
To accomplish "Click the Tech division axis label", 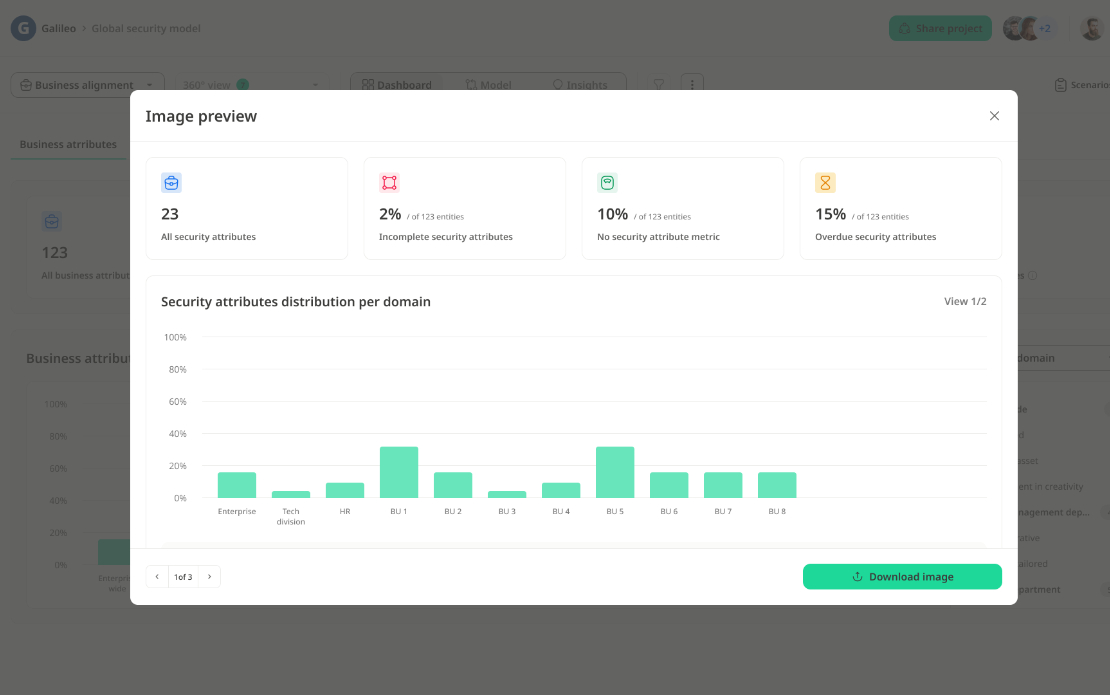I will (291, 517).
